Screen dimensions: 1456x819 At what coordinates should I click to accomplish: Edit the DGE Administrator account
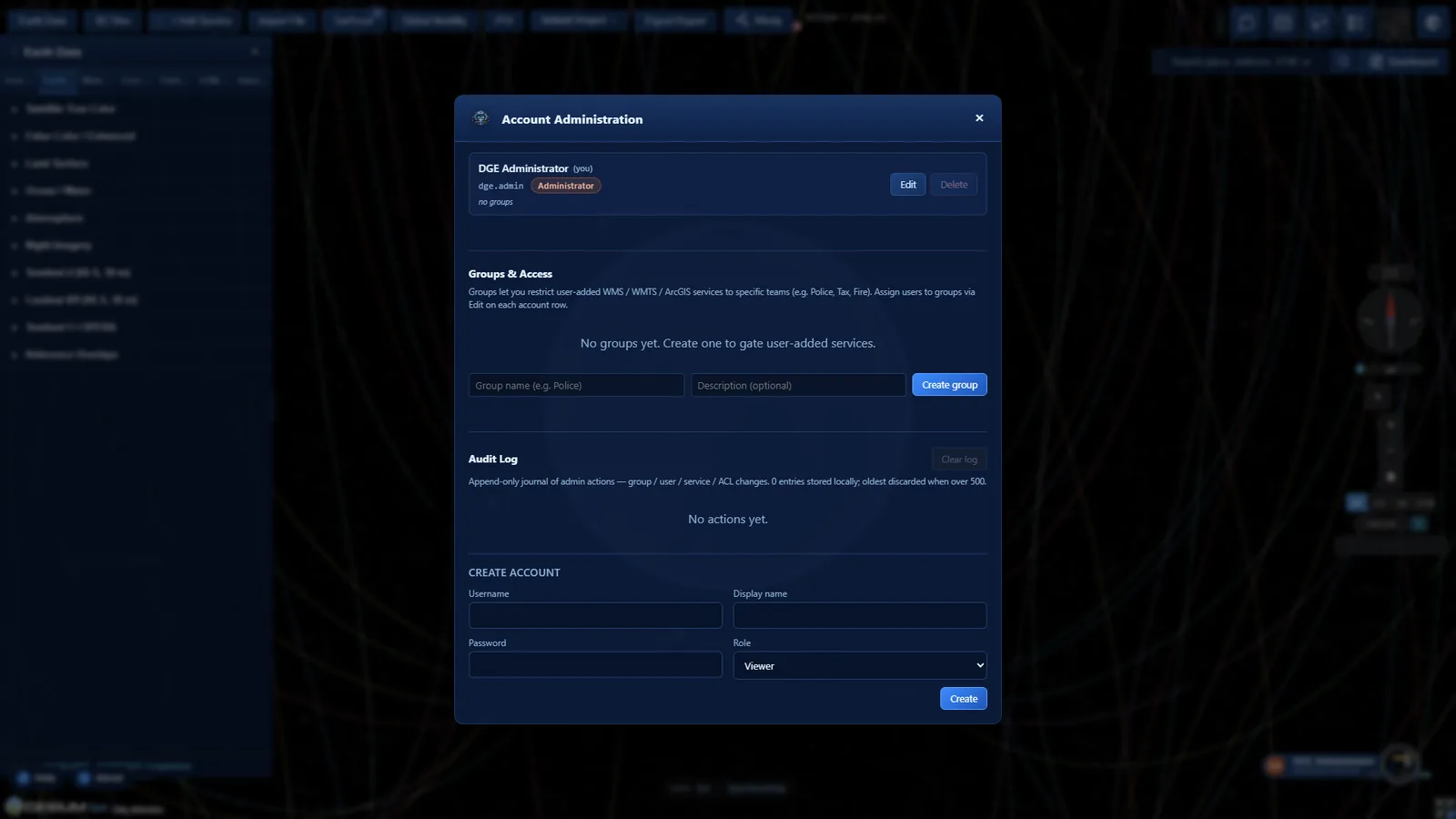907,185
